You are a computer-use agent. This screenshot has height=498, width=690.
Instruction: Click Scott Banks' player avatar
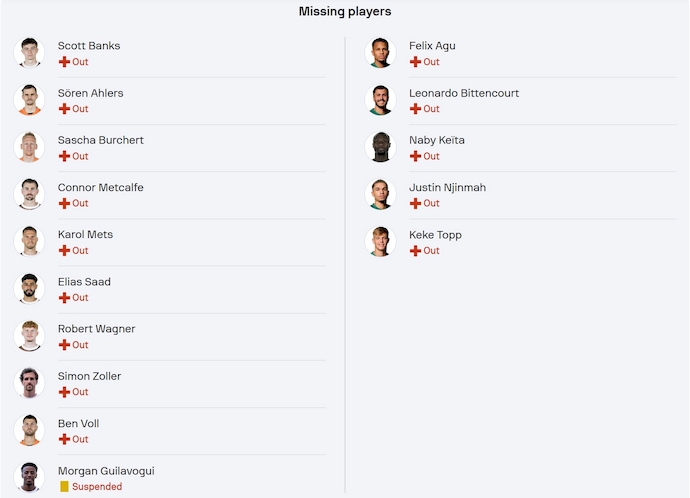pyautogui.click(x=29, y=53)
